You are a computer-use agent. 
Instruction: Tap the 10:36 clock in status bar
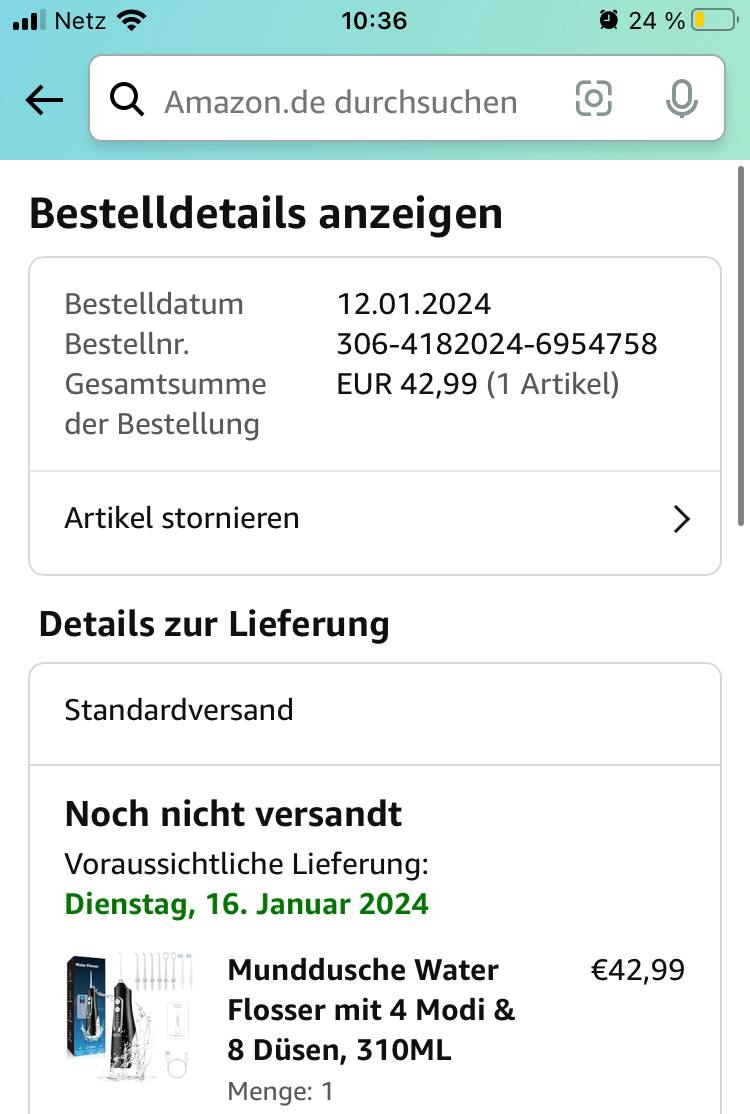pos(374,21)
